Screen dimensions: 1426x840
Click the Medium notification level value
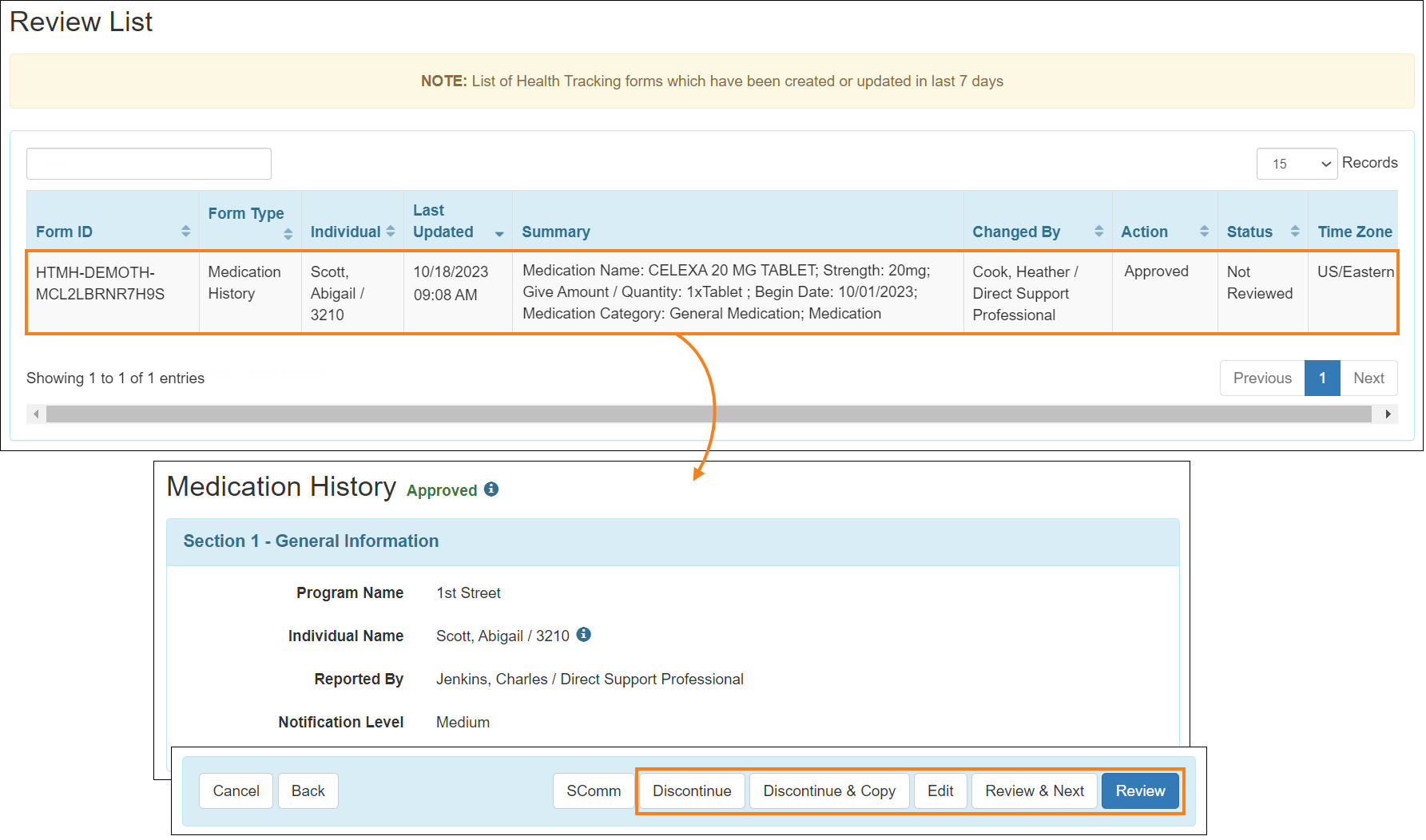[x=463, y=722]
